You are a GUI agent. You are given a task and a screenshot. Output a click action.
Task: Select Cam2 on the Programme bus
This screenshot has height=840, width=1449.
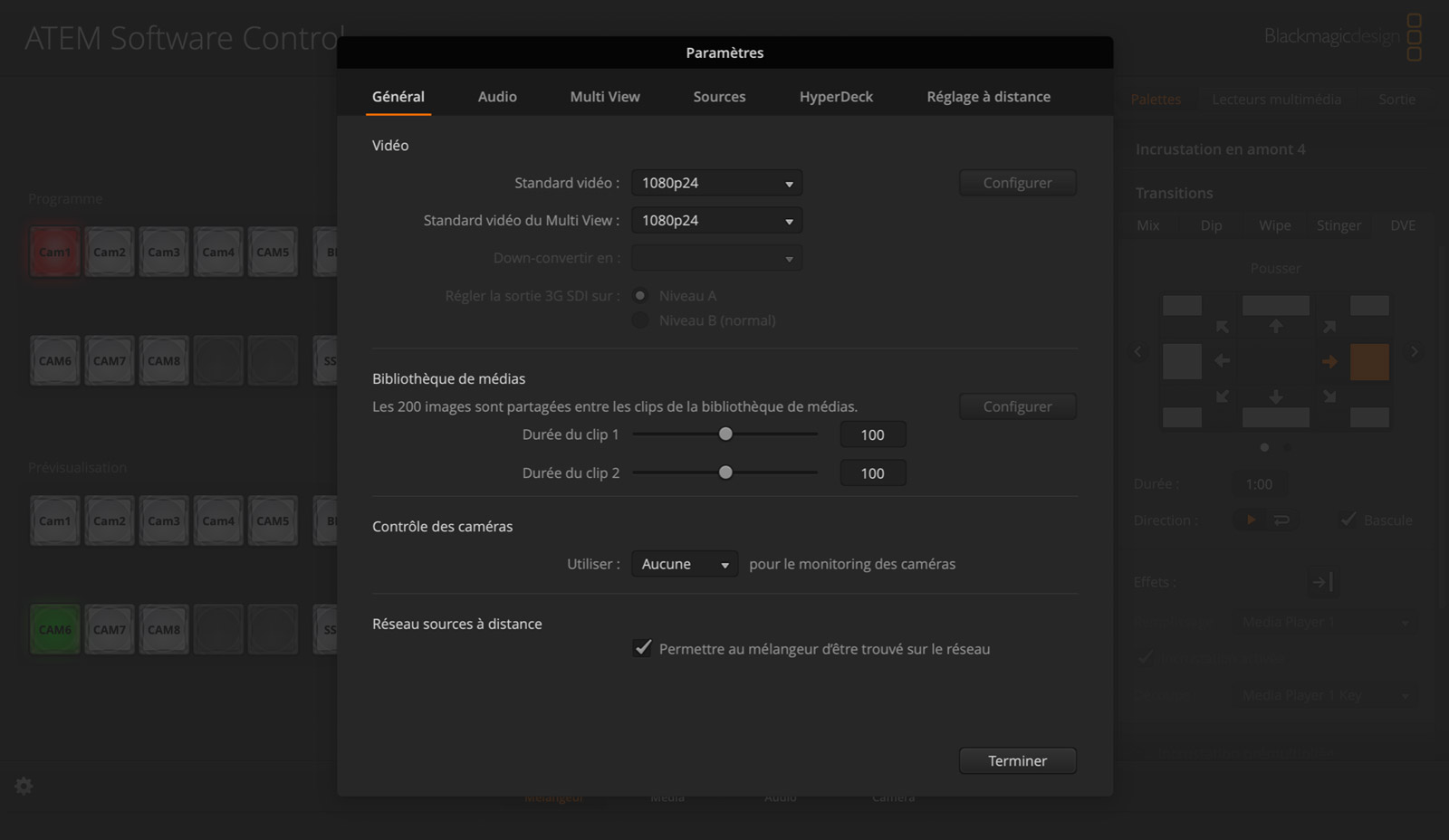[110, 252]
